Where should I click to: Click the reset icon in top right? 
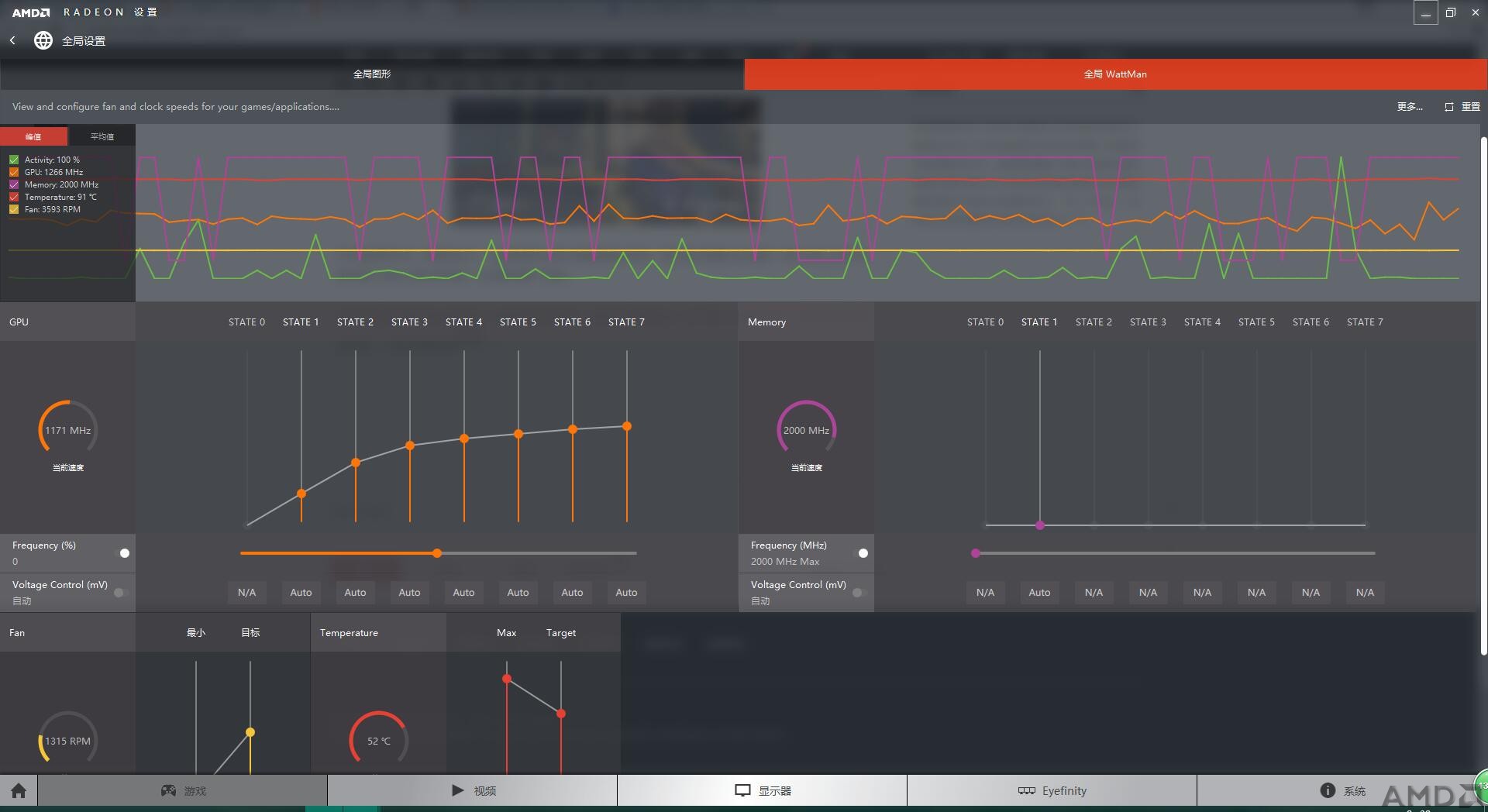coord(1448,107)
